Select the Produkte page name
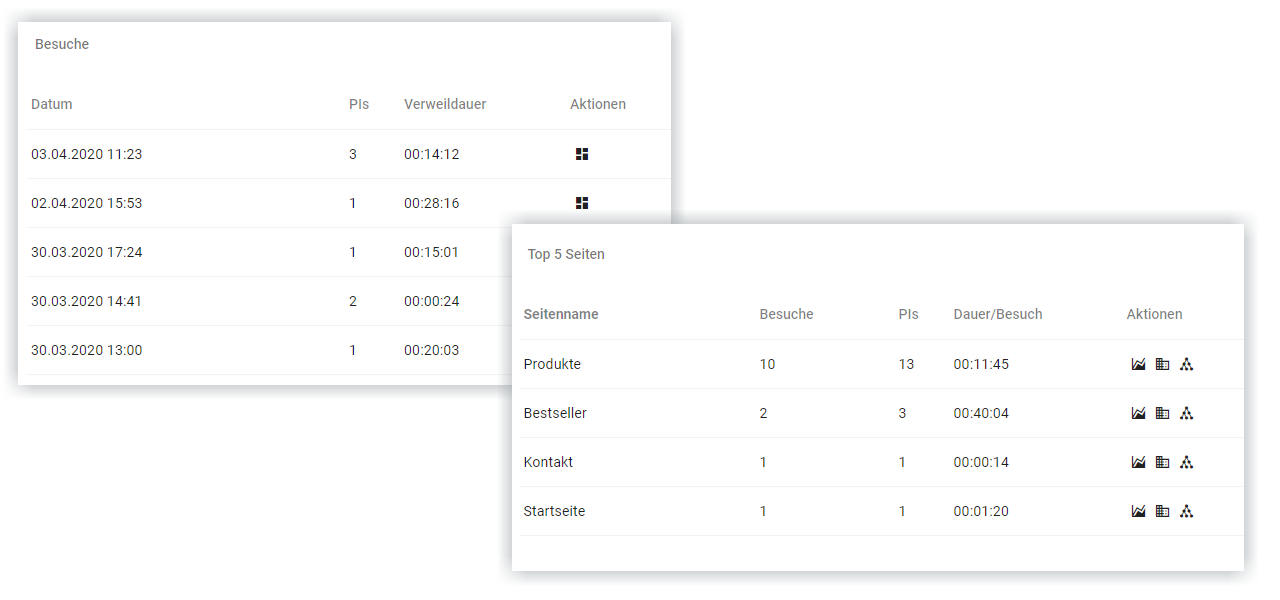This screenshot has width=1280, height=600. point(552,364)
